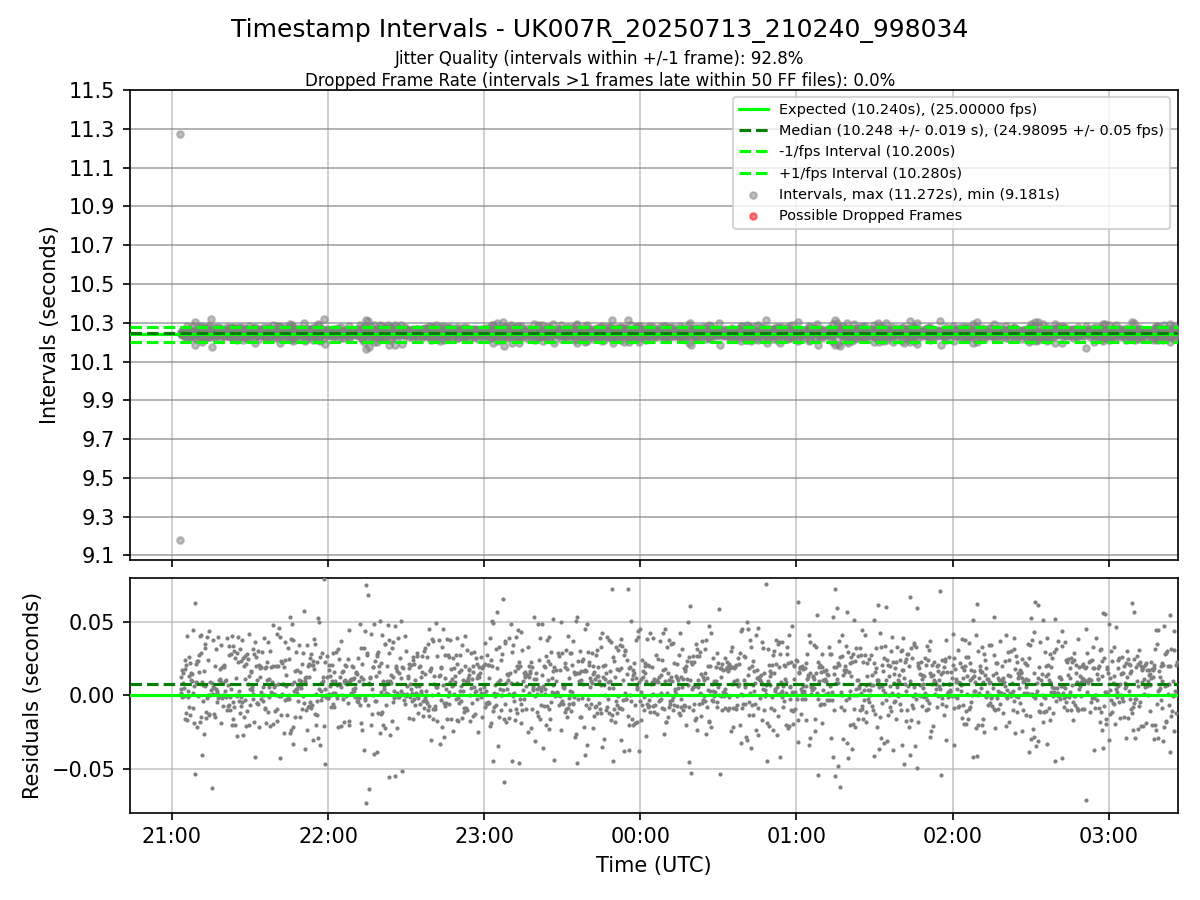1200x900 pixels.
Task: Click the '10.1' y-axis tick label
Action: pyautogui.click(x=90, y=362)
